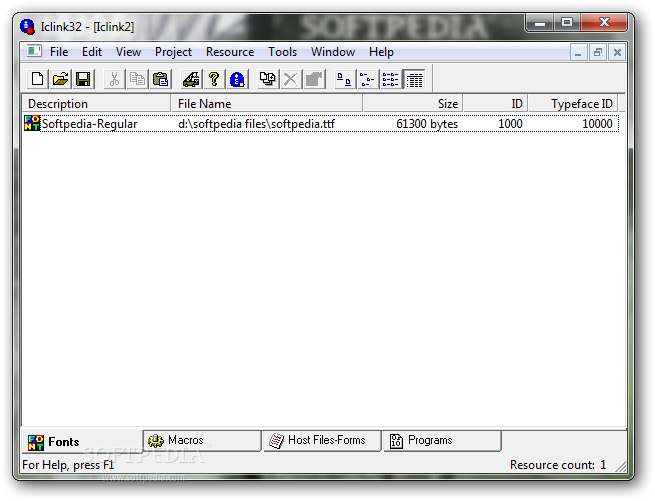Viewport: 655px width, 501px height.
Task: Open the Project menu
Action: click(173, 52)
